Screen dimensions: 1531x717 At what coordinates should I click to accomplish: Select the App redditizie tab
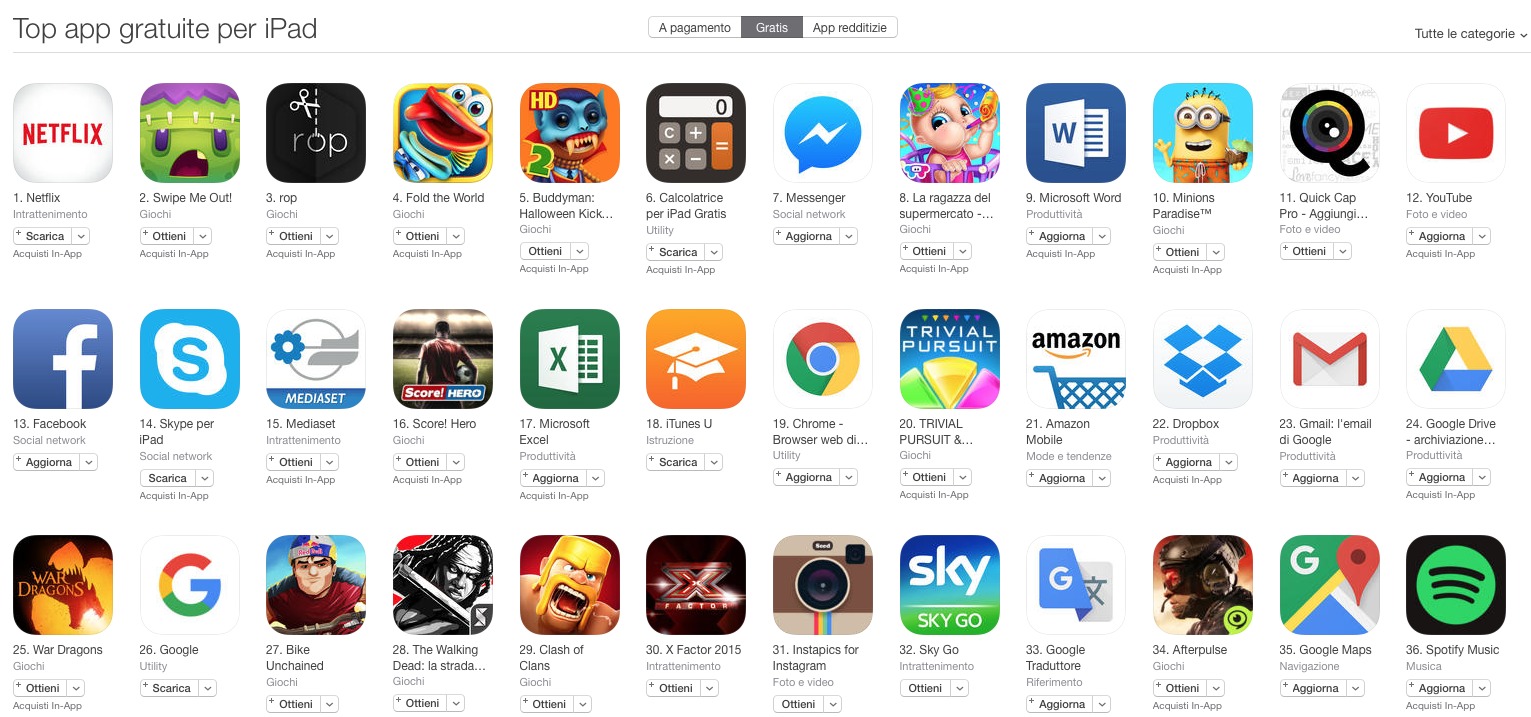pos(850,28)
